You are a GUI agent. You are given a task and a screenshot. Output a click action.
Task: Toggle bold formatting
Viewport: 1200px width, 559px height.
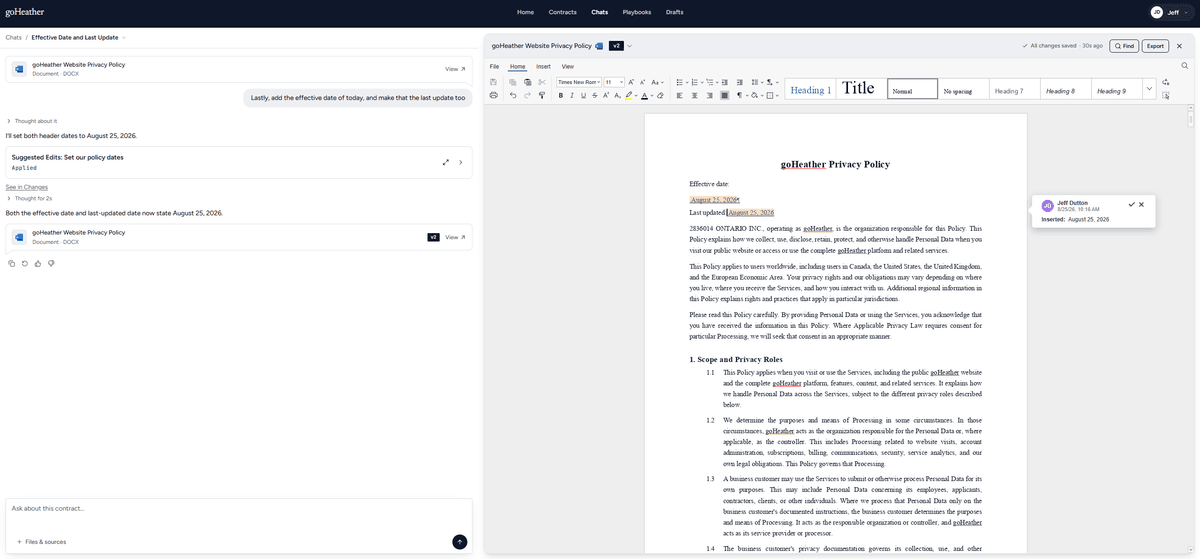click(x=561, y=95)
